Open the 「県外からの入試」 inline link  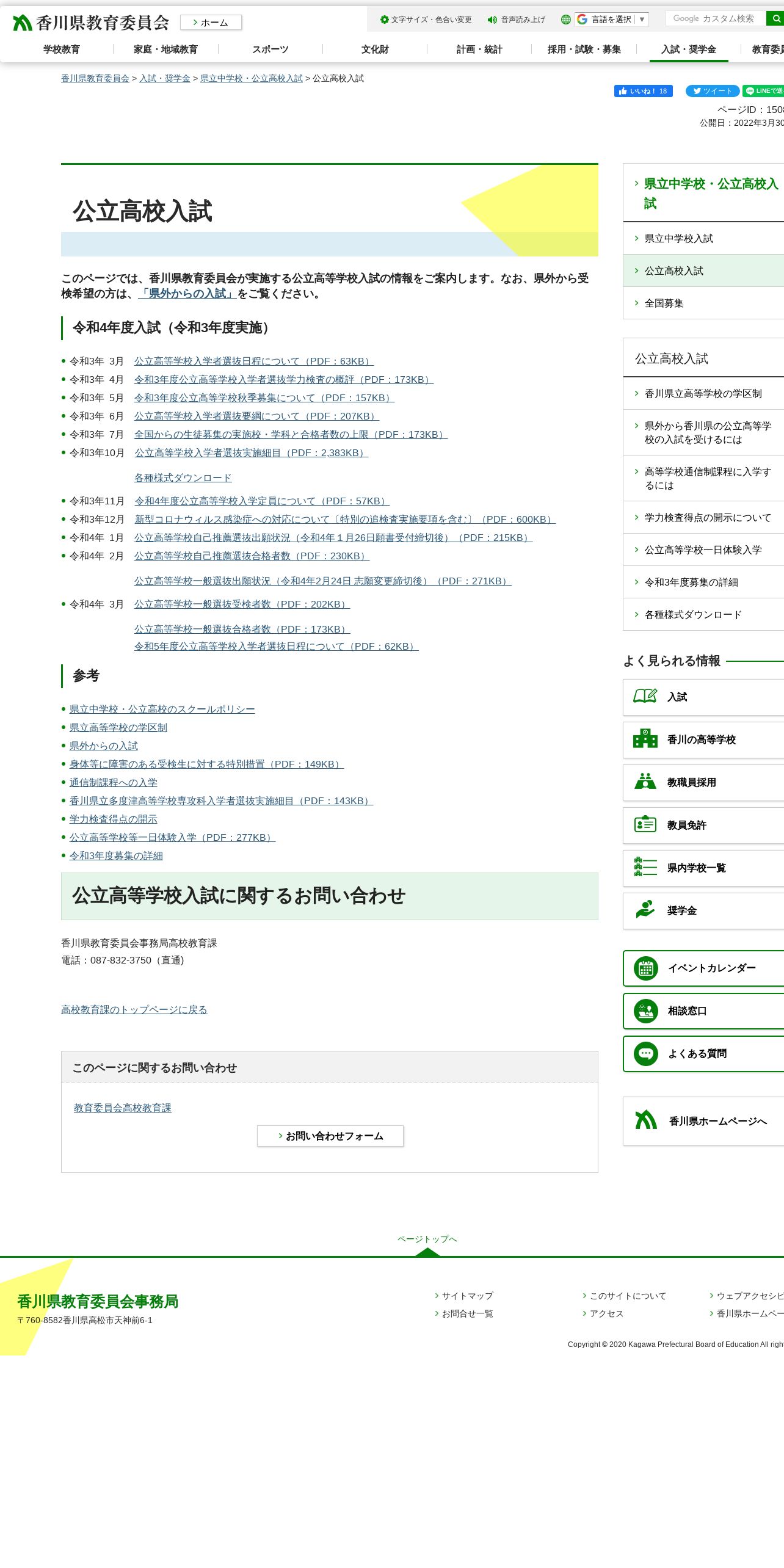[x=187, y=294]
